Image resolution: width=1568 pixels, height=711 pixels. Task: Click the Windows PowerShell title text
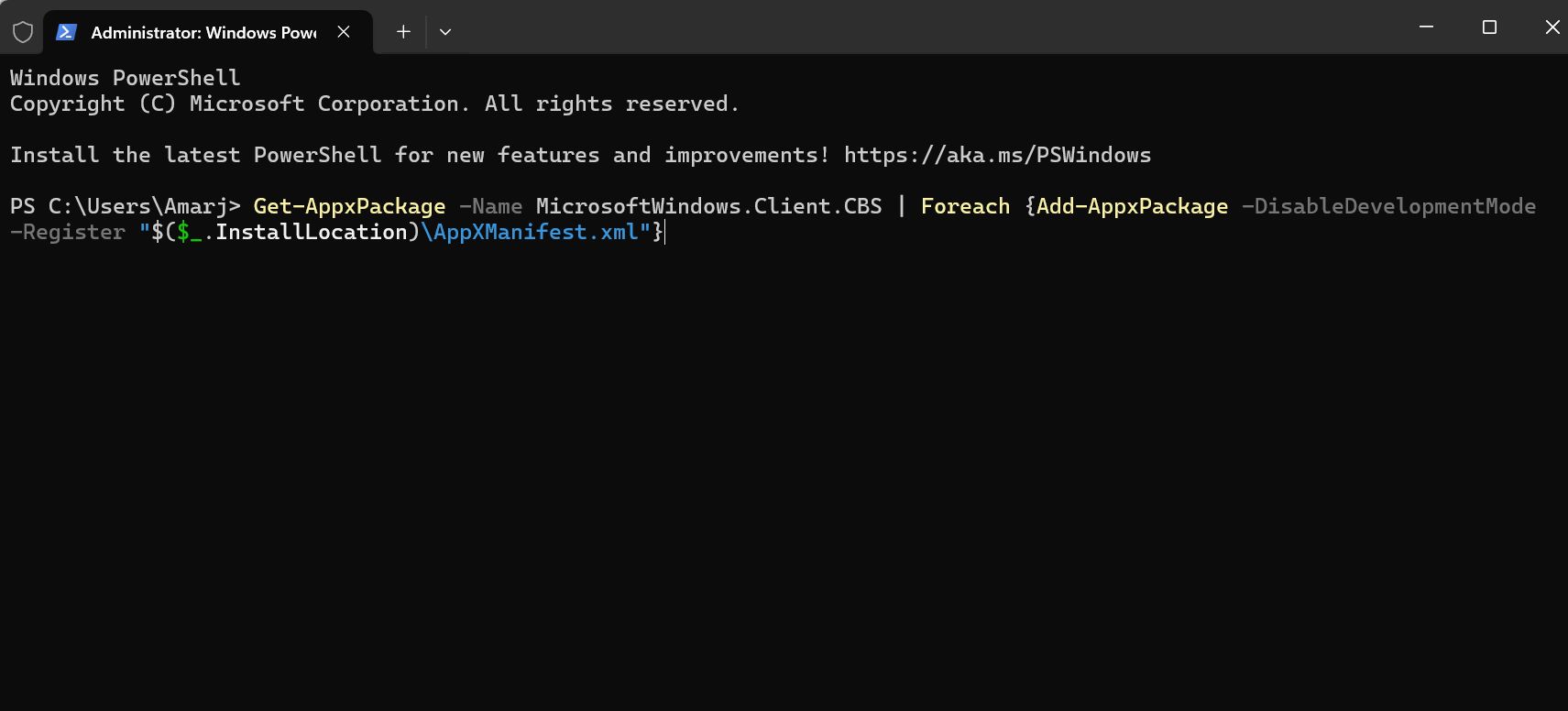coord(124,77)
